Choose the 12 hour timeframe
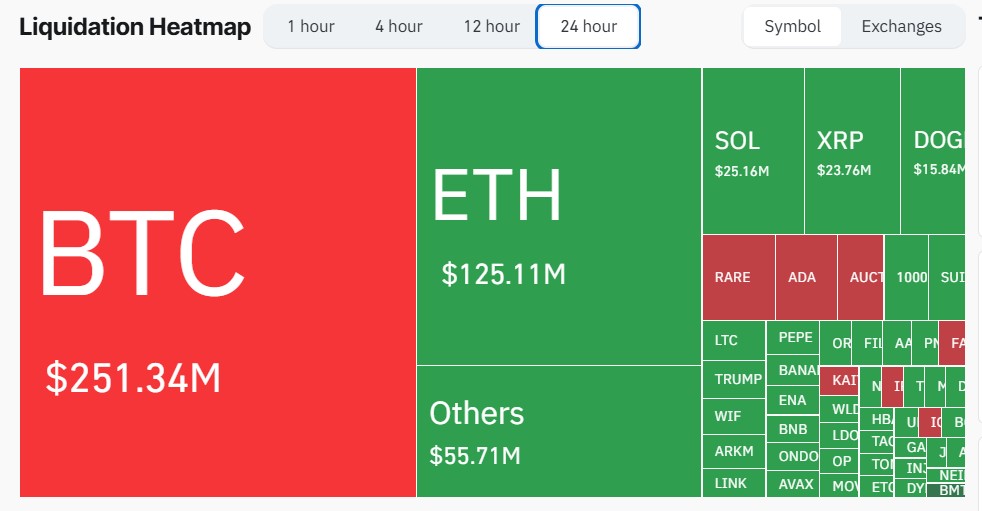Image resolution: width=982 pixels, height=511 pixels. pos(491,26)
